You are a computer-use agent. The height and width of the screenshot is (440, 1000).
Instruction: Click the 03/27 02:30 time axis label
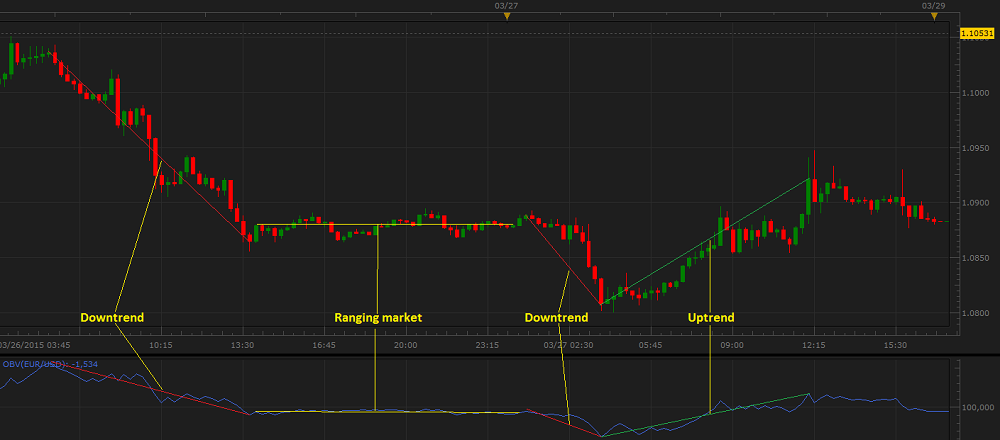click(x=568, y=344)
